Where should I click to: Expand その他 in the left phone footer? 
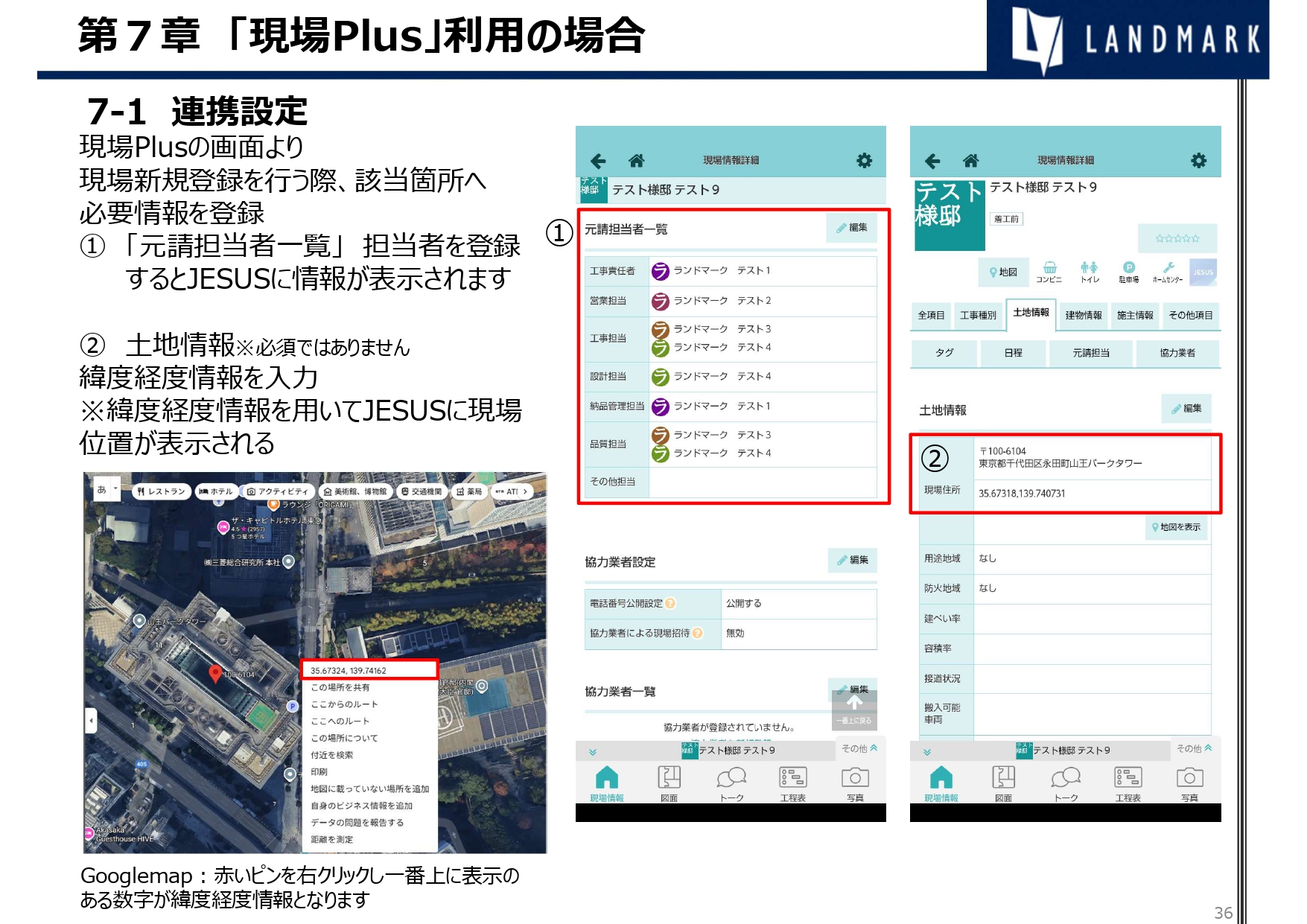click(859, 749)
